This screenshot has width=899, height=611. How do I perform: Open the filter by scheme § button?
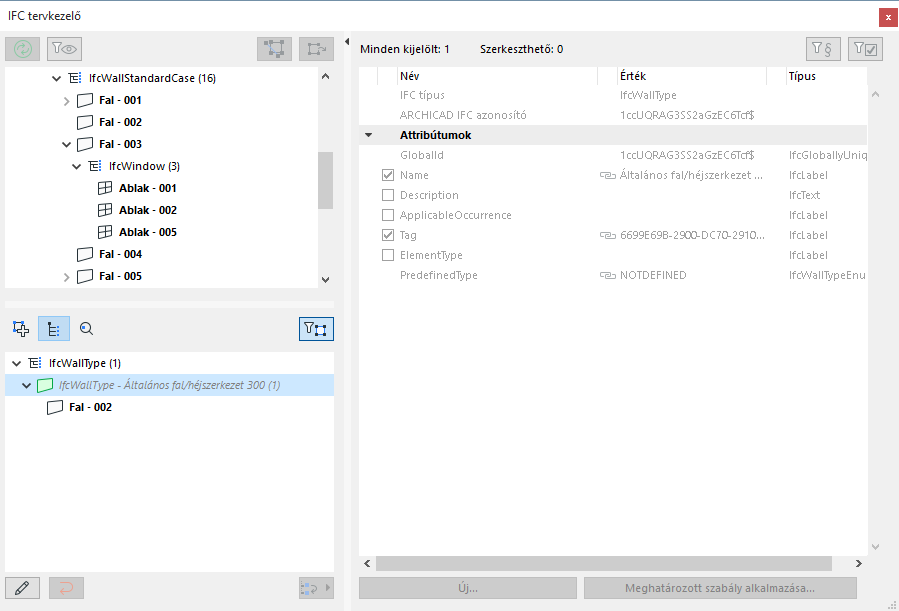pos(823,49)
